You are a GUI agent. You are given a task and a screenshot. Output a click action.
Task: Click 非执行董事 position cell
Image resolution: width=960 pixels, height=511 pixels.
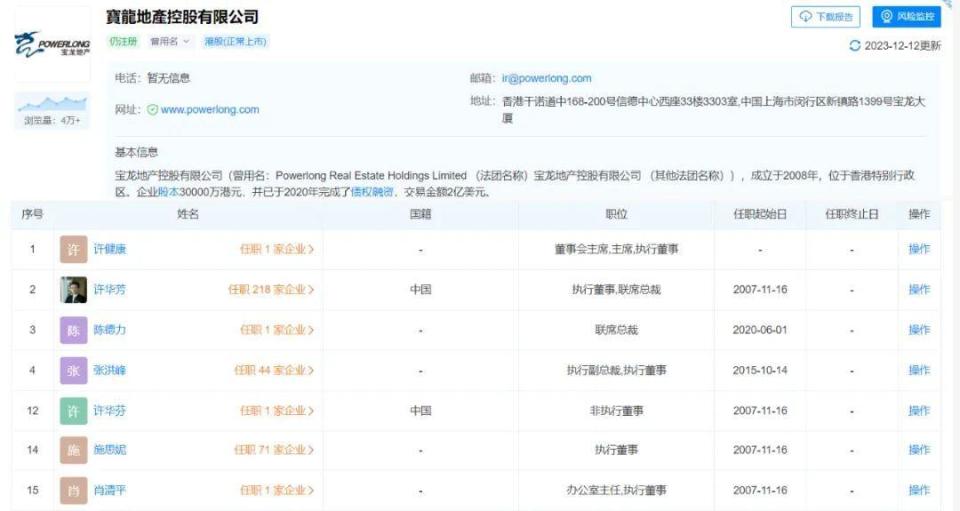(616, 411)
